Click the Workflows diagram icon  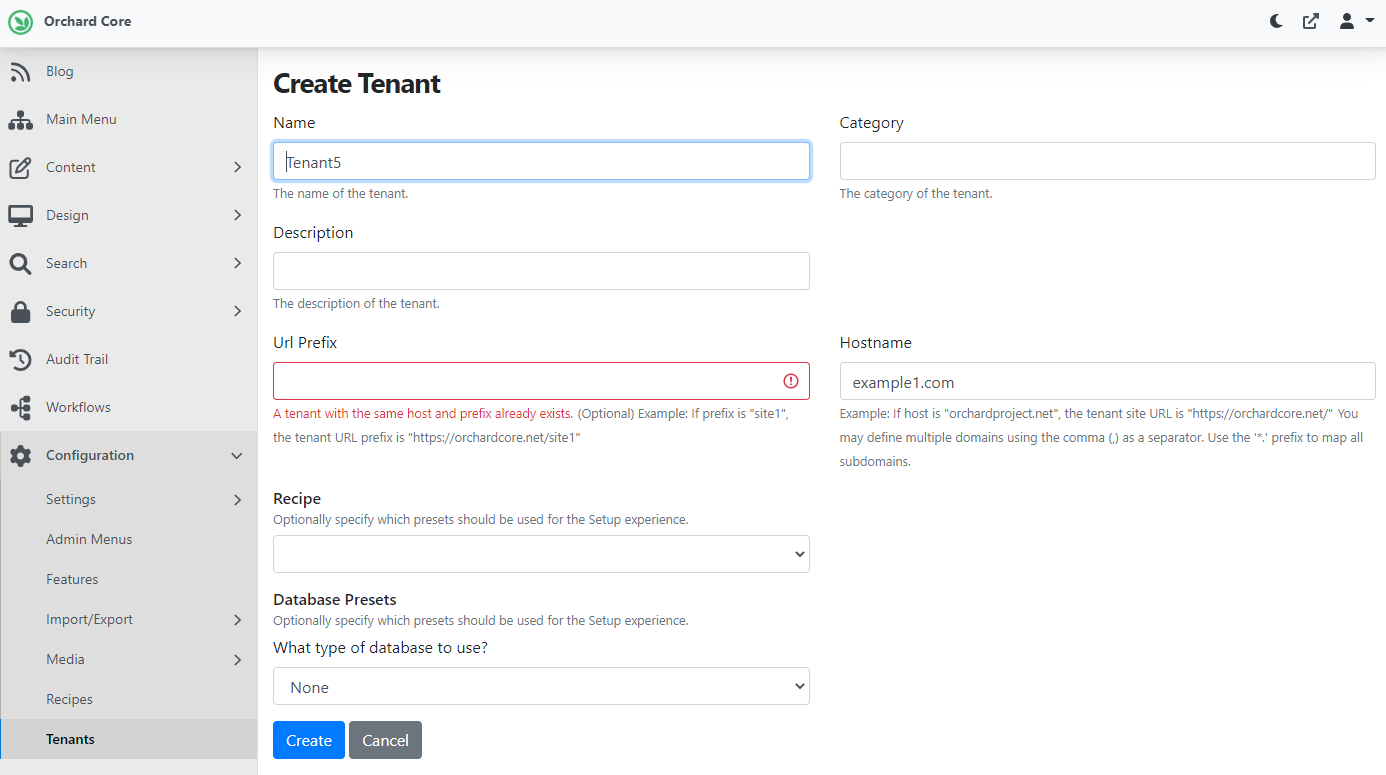(20, 408)
